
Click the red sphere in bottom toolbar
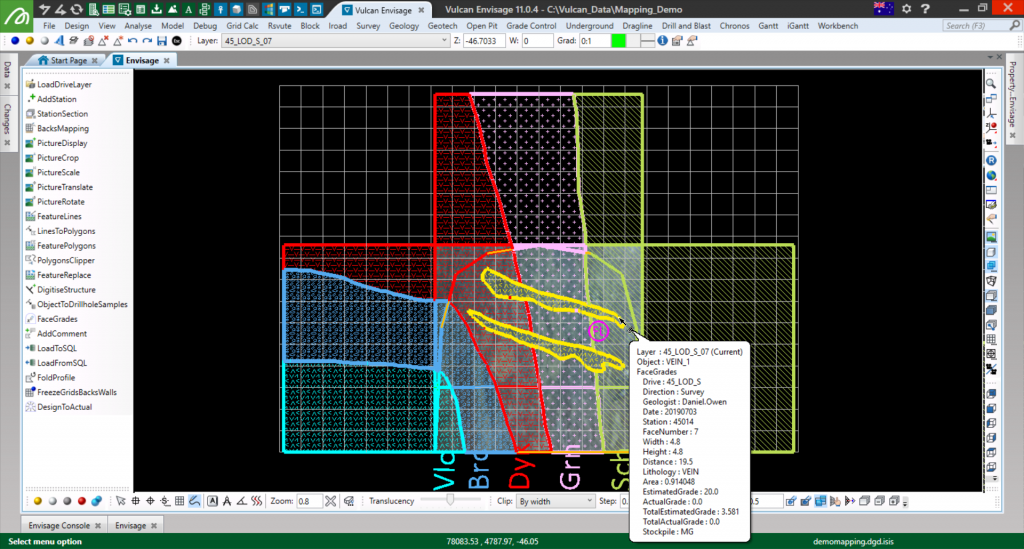(x=82, y=501)
